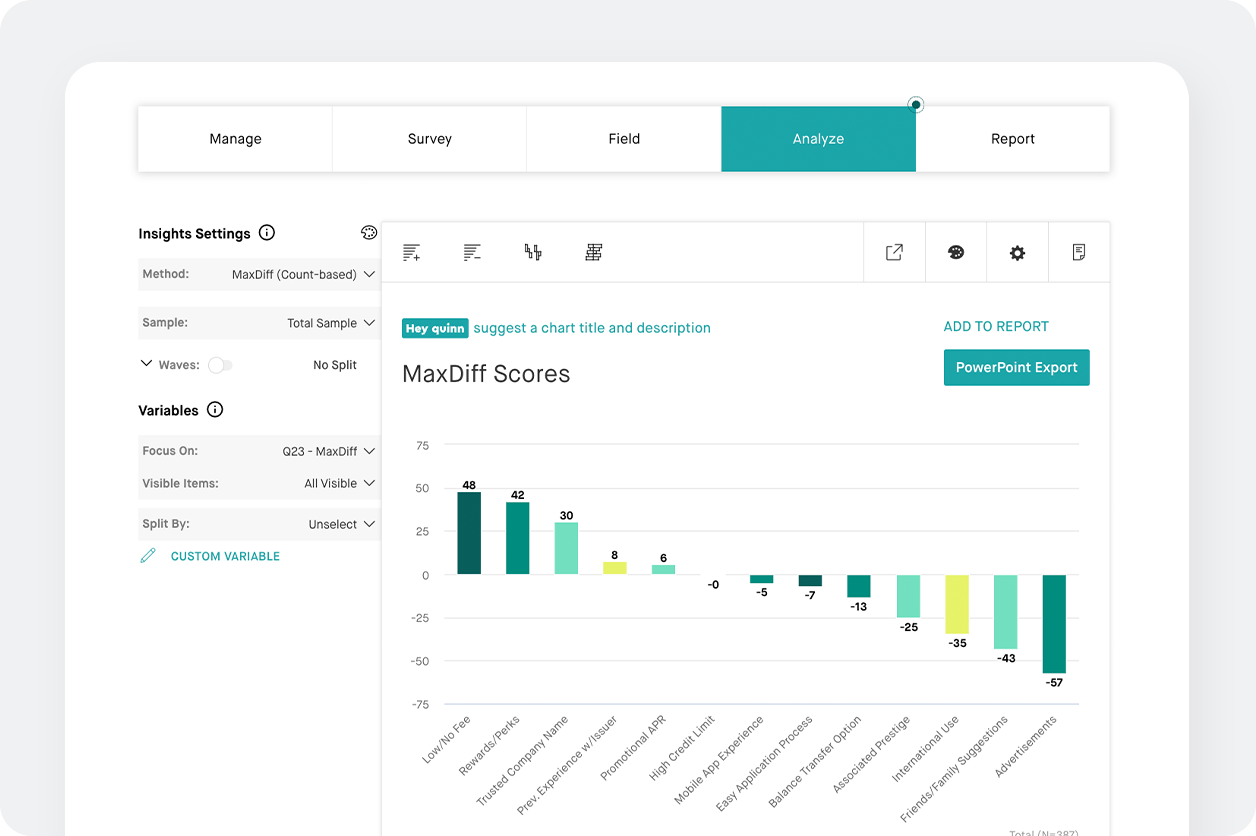
Task: Click the Advertisements axis label
Action: (x=1026, y=747)
